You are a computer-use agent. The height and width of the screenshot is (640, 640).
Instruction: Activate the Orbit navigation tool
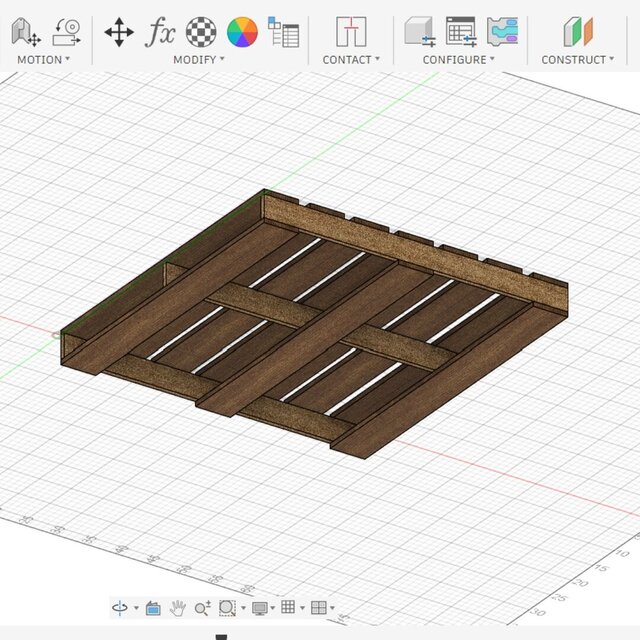point(120,608)
